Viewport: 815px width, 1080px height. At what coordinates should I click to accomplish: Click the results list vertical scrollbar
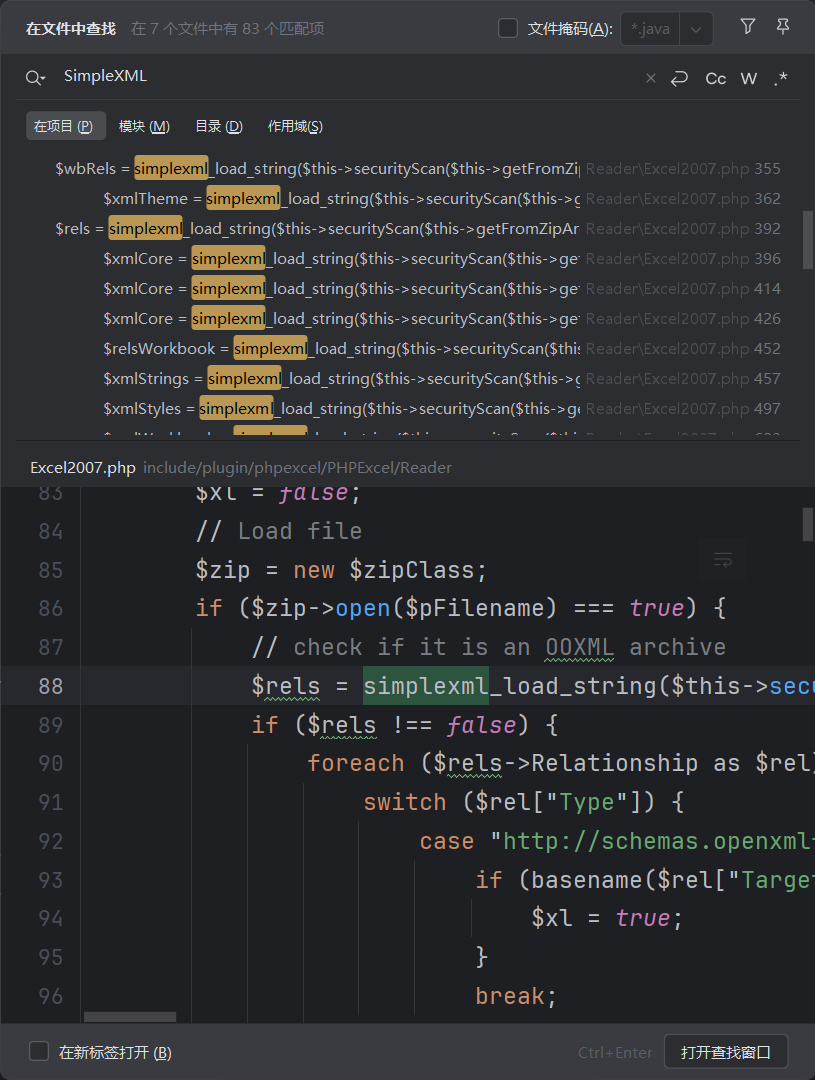pos(807,240)
